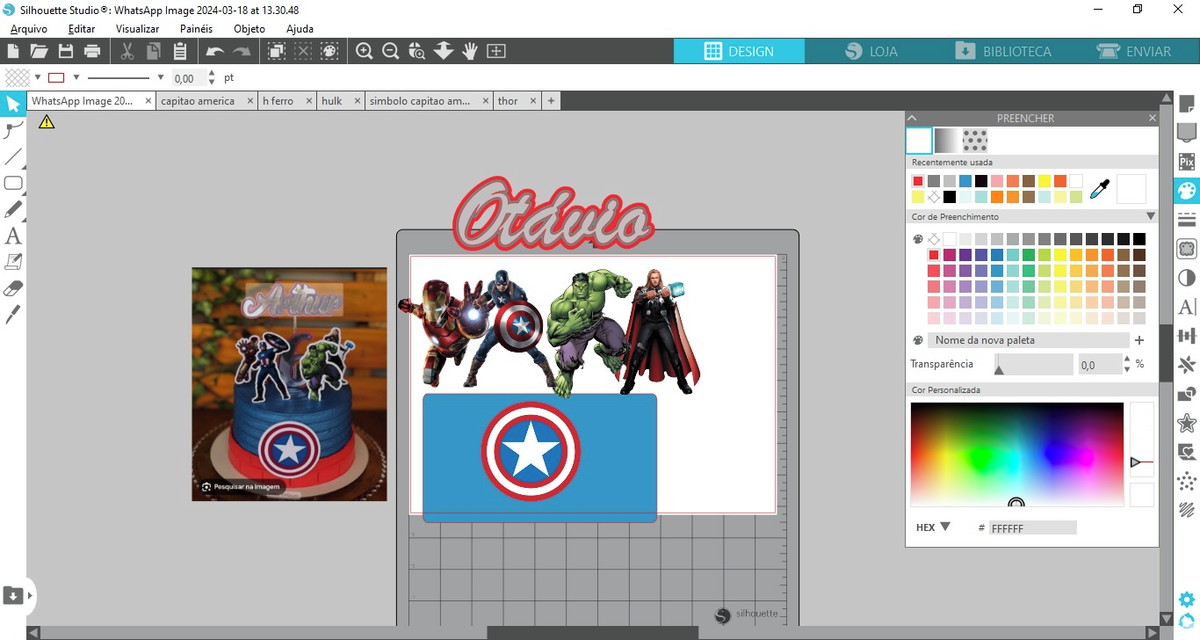Viewport: 1200px width, 640px height.
Task: Open the line style dropdown arrow
Action: point(160,77)
